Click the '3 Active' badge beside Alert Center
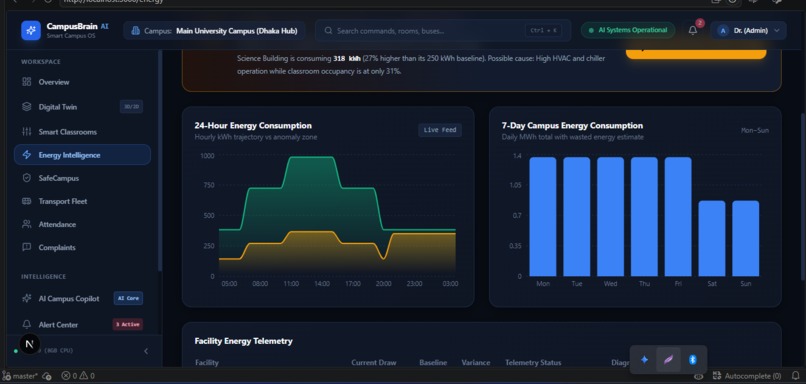Screen dimensions: 806x384 (x=127, y=324)
